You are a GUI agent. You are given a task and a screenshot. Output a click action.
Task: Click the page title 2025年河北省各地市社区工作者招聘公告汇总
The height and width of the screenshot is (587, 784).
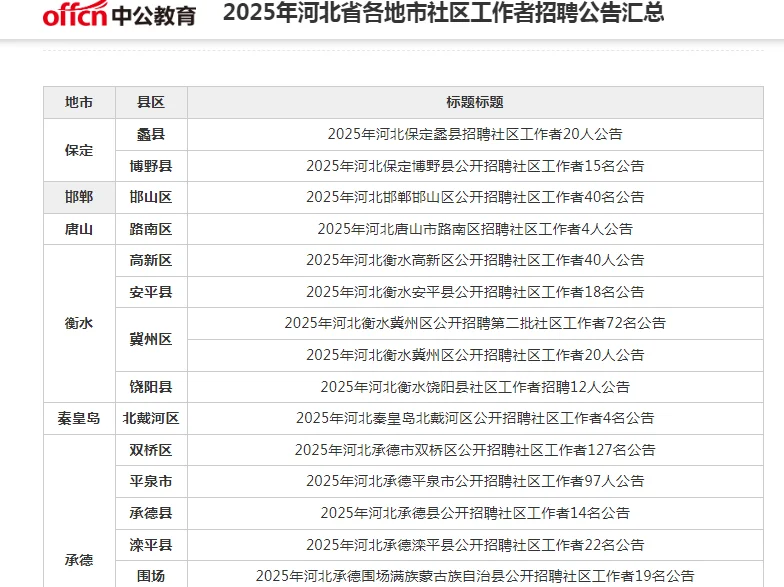point(444,12)
